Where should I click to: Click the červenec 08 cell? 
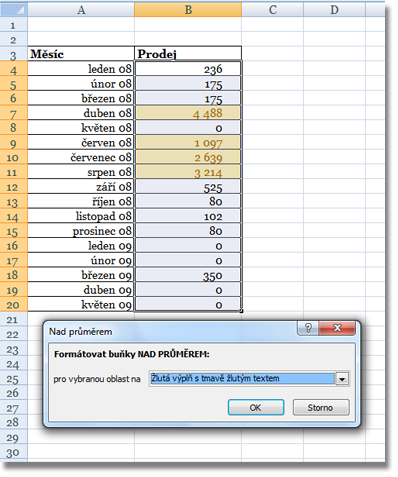pyautogui.click(x=81, y=157)
